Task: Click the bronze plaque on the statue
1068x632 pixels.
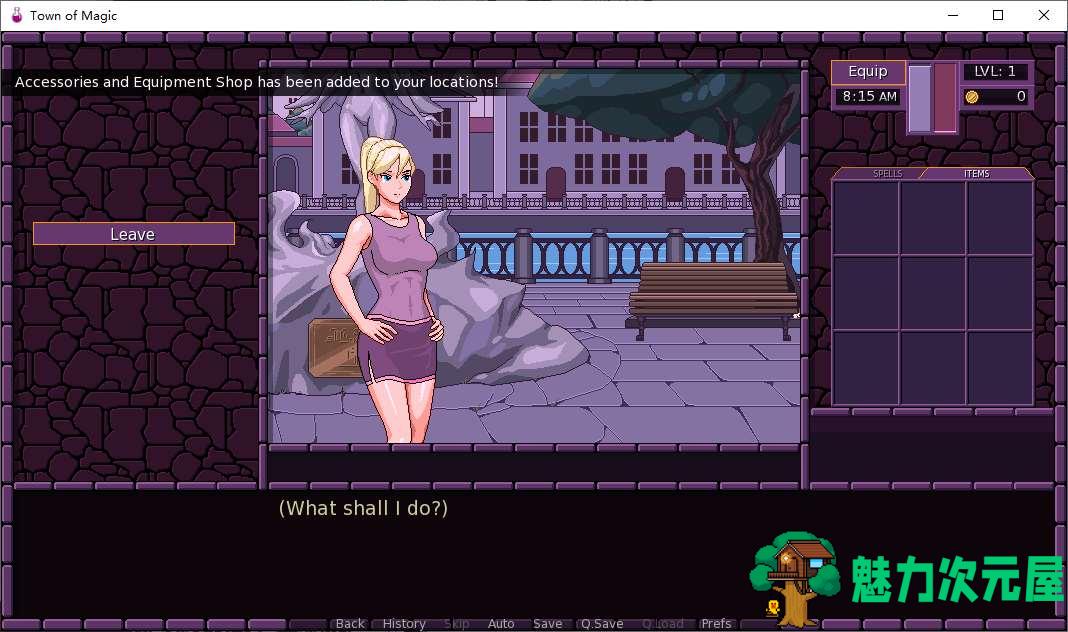Action: (334, 348)
